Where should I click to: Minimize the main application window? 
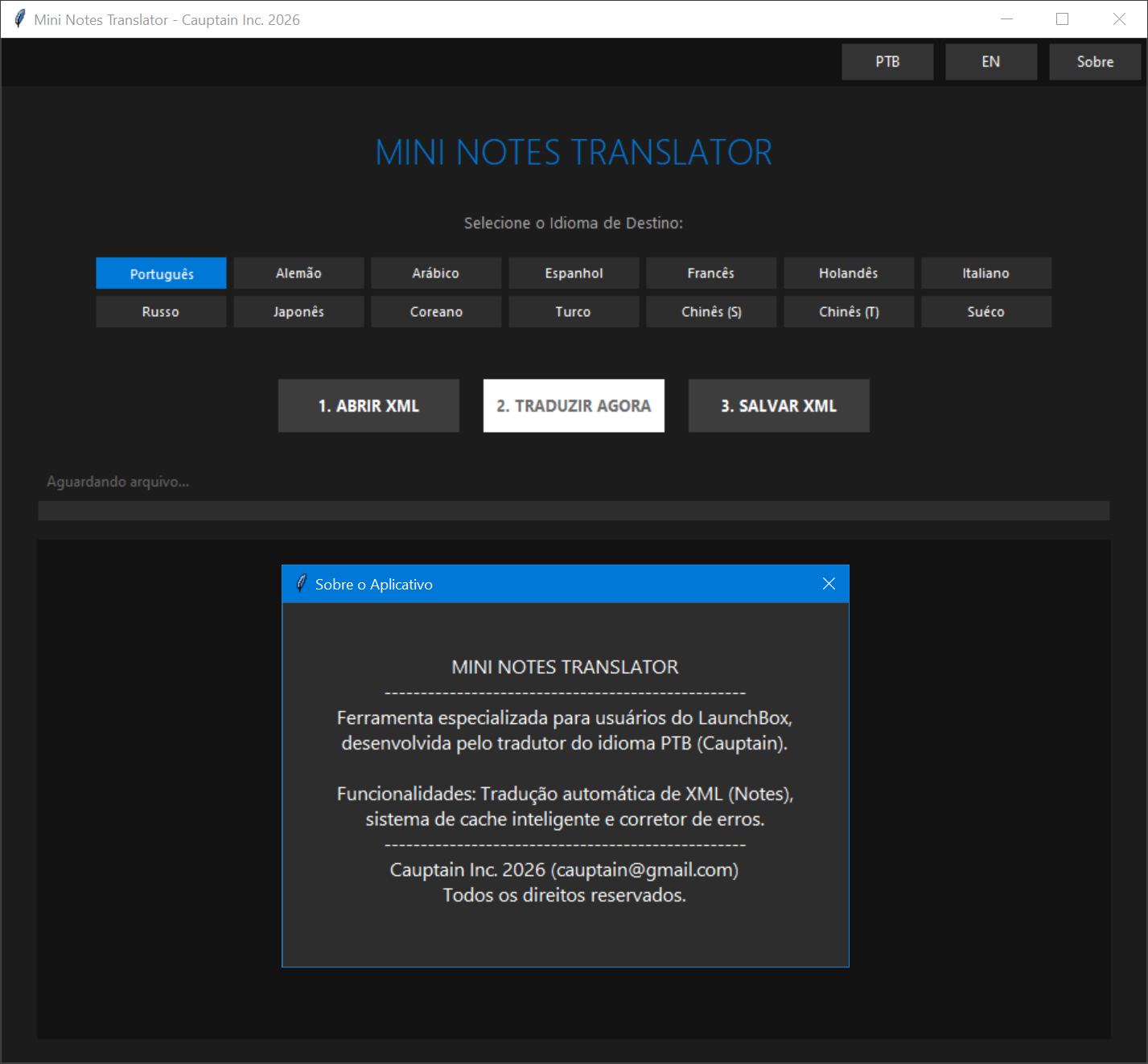pyautogui.click(x=1006, y=19)
